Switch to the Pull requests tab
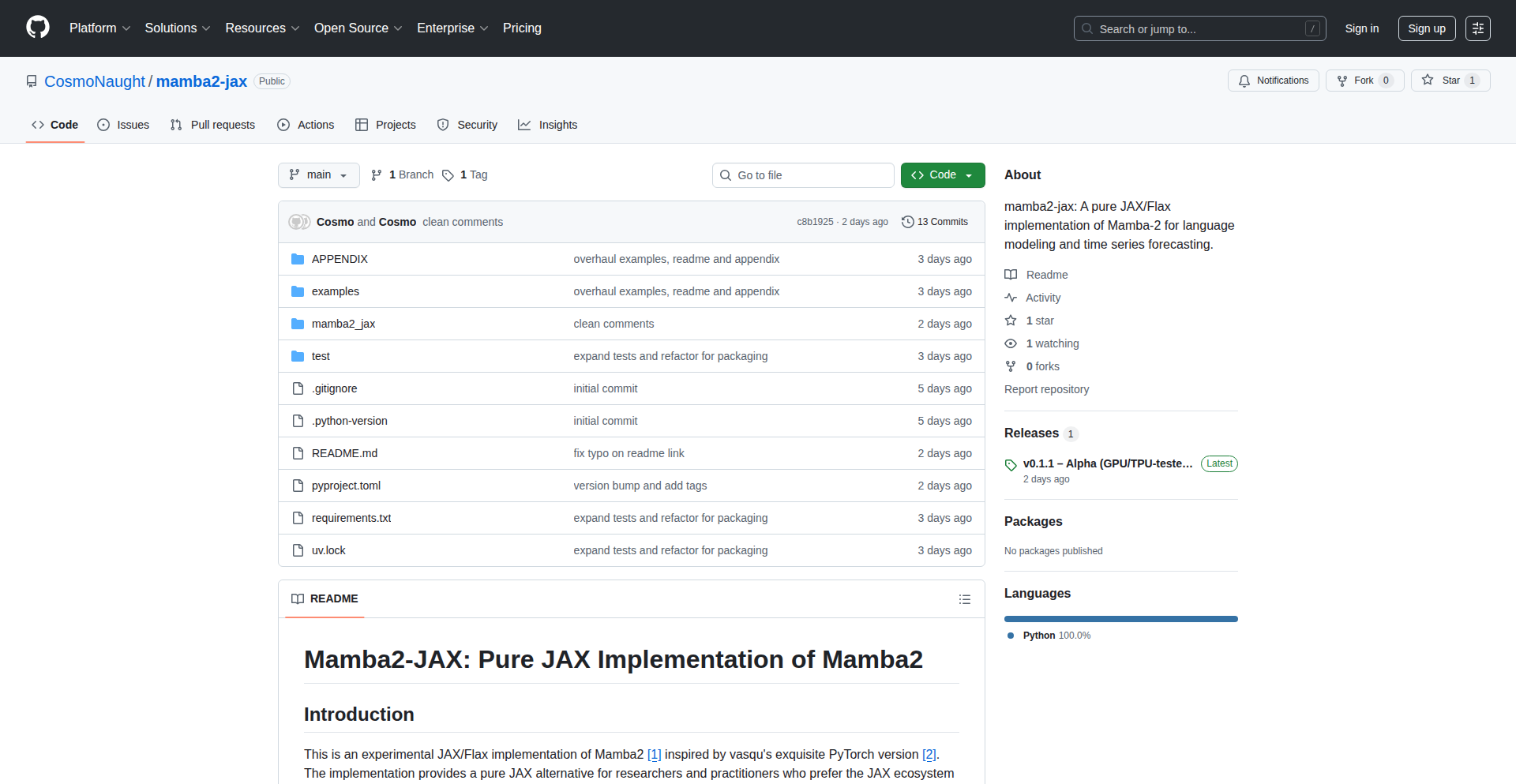Image resolution: width=1516 pixels, height=784 pixels. pos(212,125)
